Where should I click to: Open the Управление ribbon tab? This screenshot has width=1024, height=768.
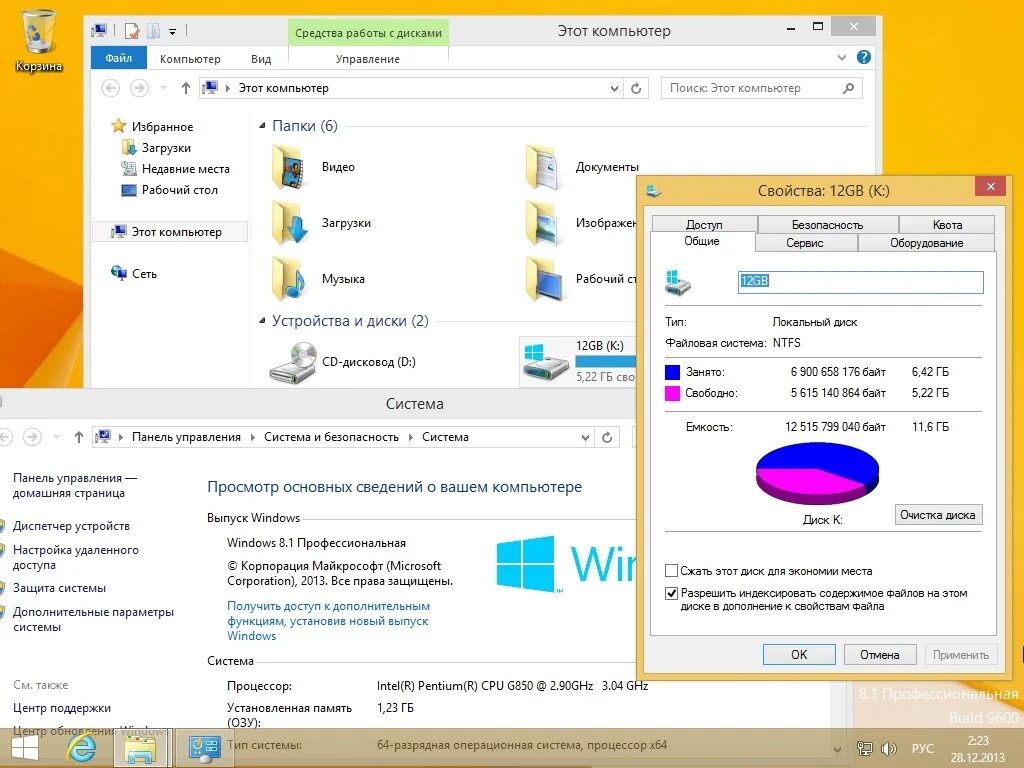pyautogui.click(x=368, y=59)
